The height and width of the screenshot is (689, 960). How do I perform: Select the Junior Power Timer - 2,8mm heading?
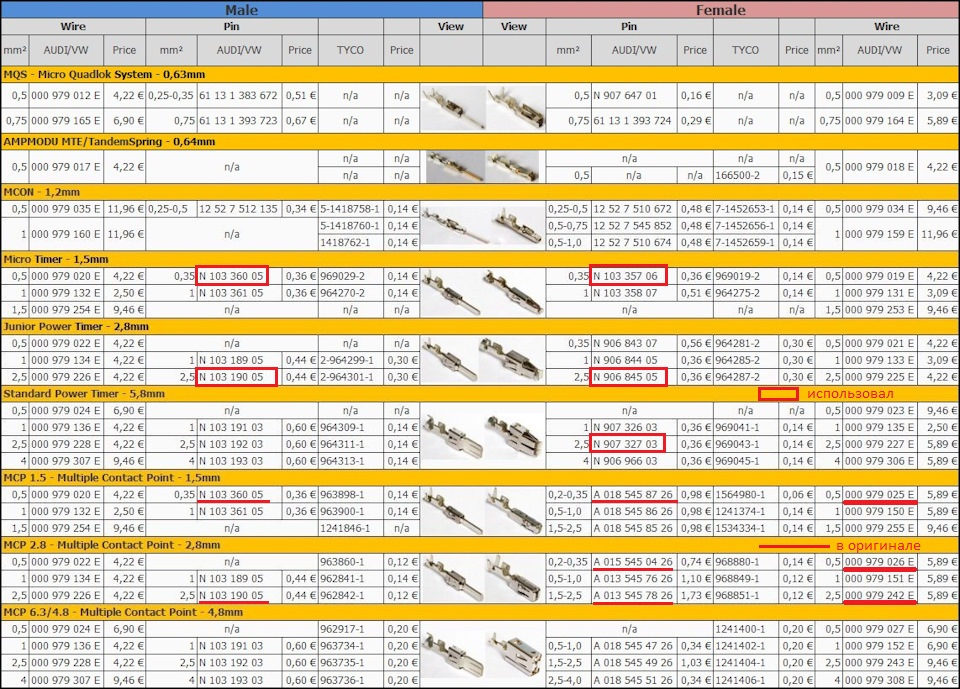76,326
